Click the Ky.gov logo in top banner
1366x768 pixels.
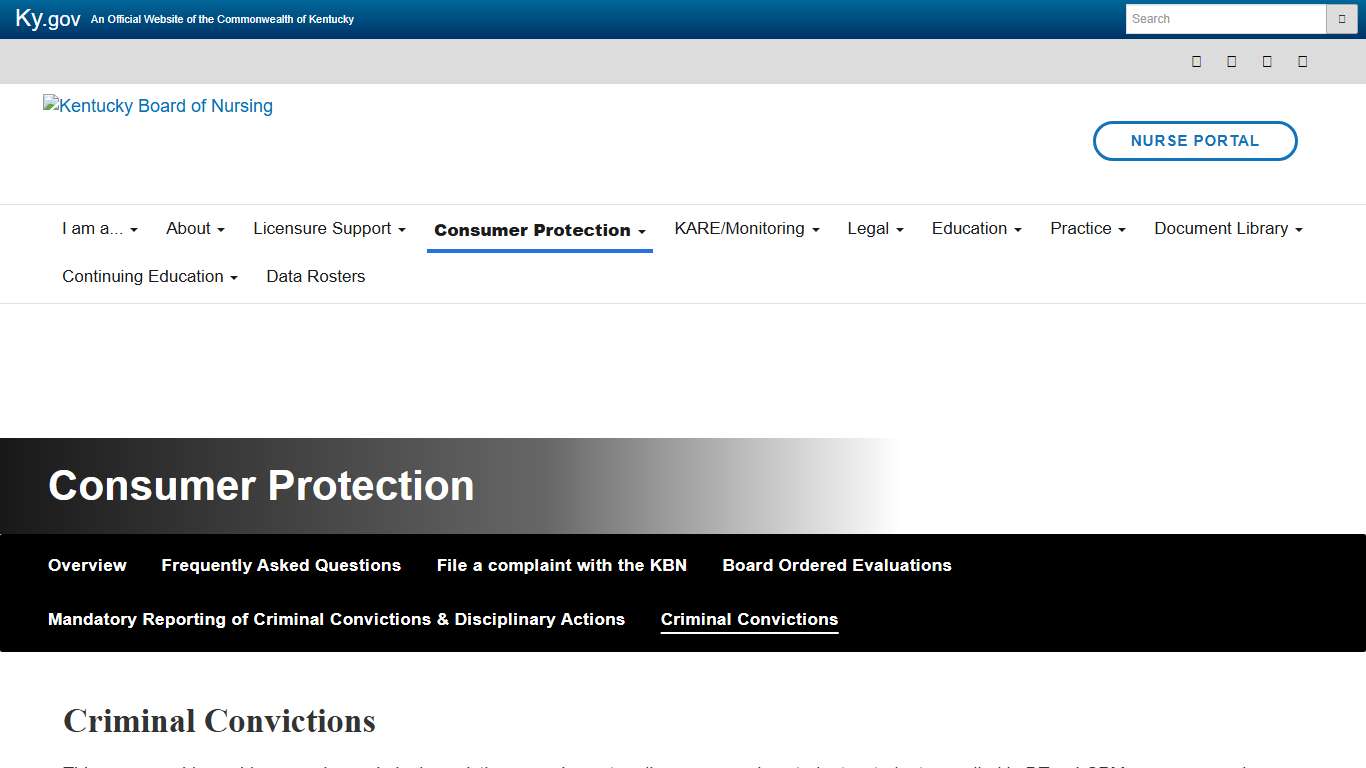48,19
